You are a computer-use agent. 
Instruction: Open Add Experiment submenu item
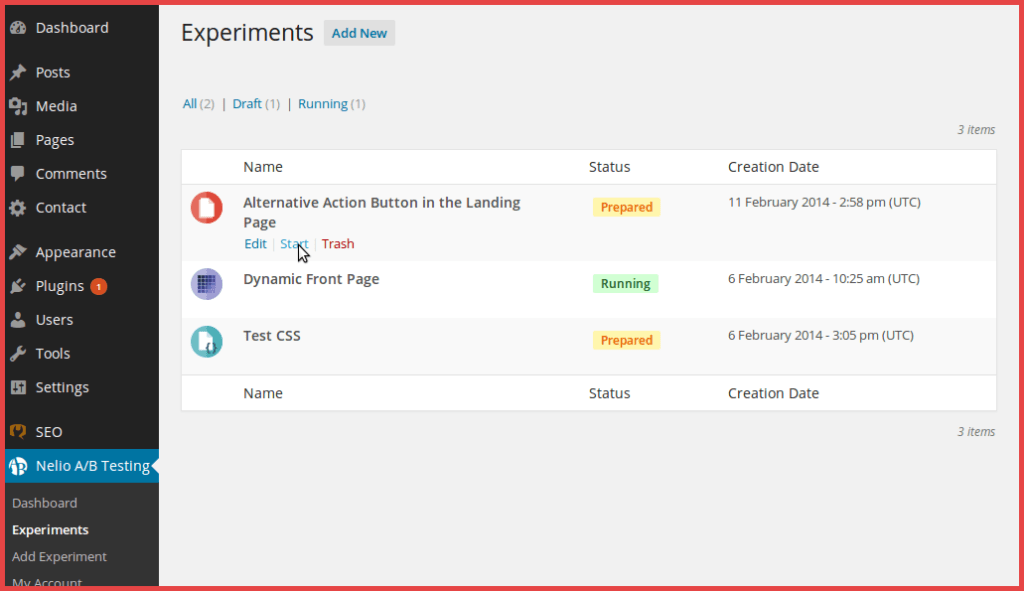[59, 557]
